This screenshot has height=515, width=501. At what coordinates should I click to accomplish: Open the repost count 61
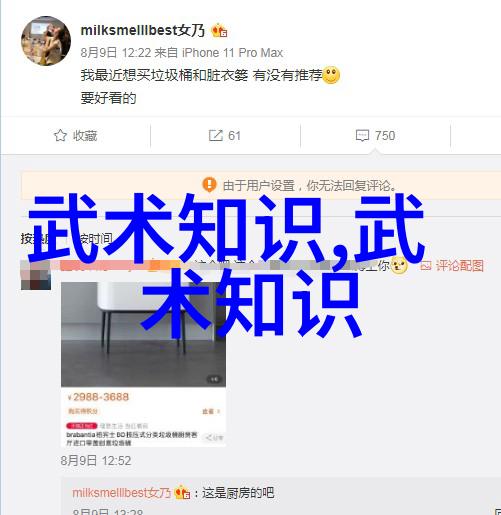click(x=234, y=136)
